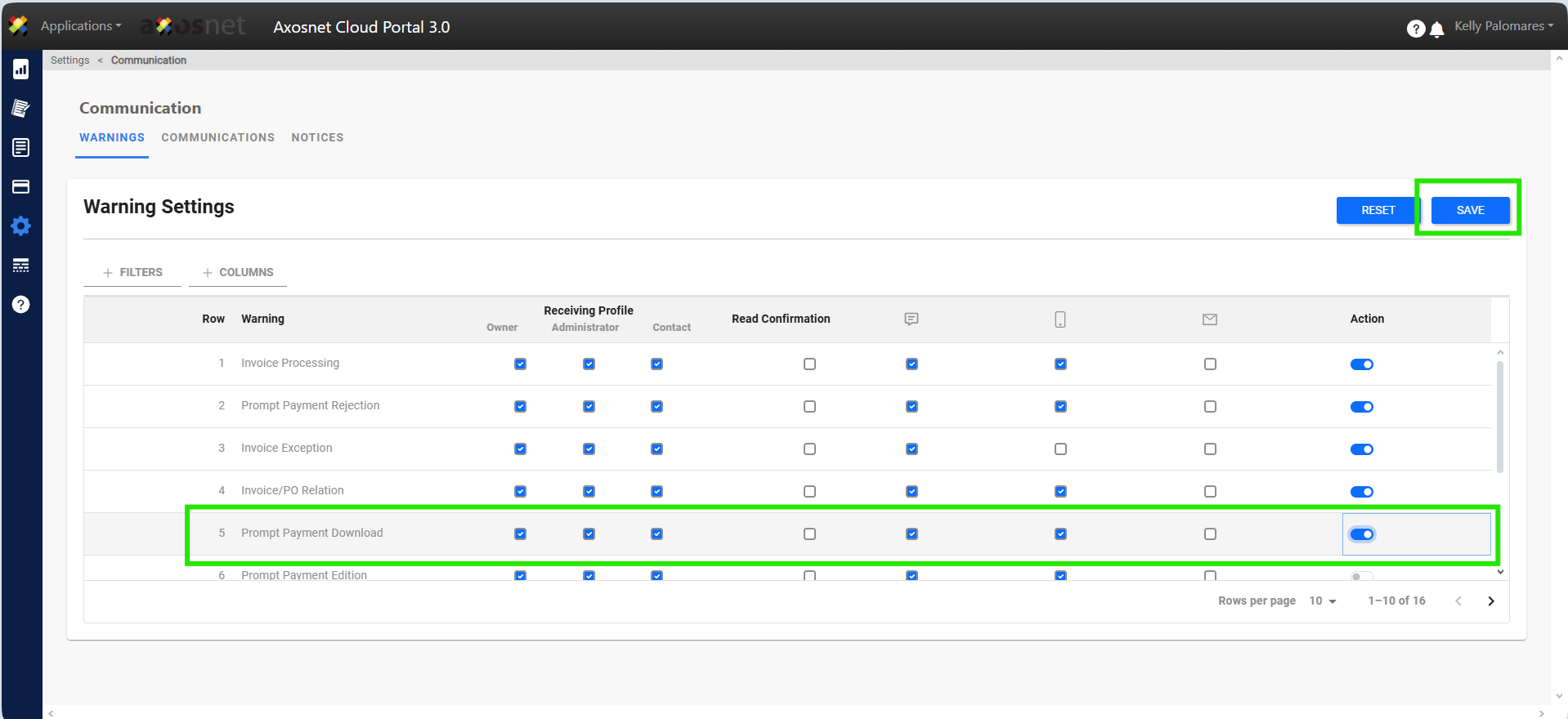Open the credit card payments sidebar icon

point(21,187)
